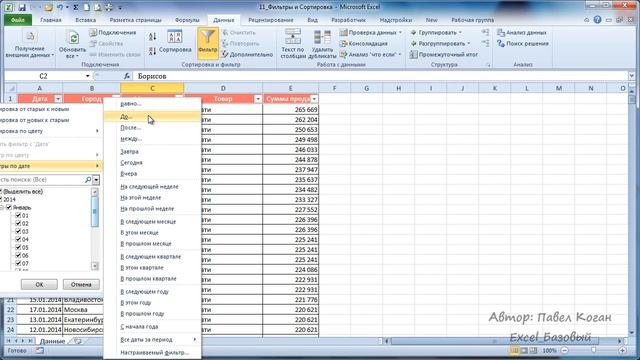Click the select-all corner of the sheet
The height and width of the screenshot is (360, 640).
[11, 88]
